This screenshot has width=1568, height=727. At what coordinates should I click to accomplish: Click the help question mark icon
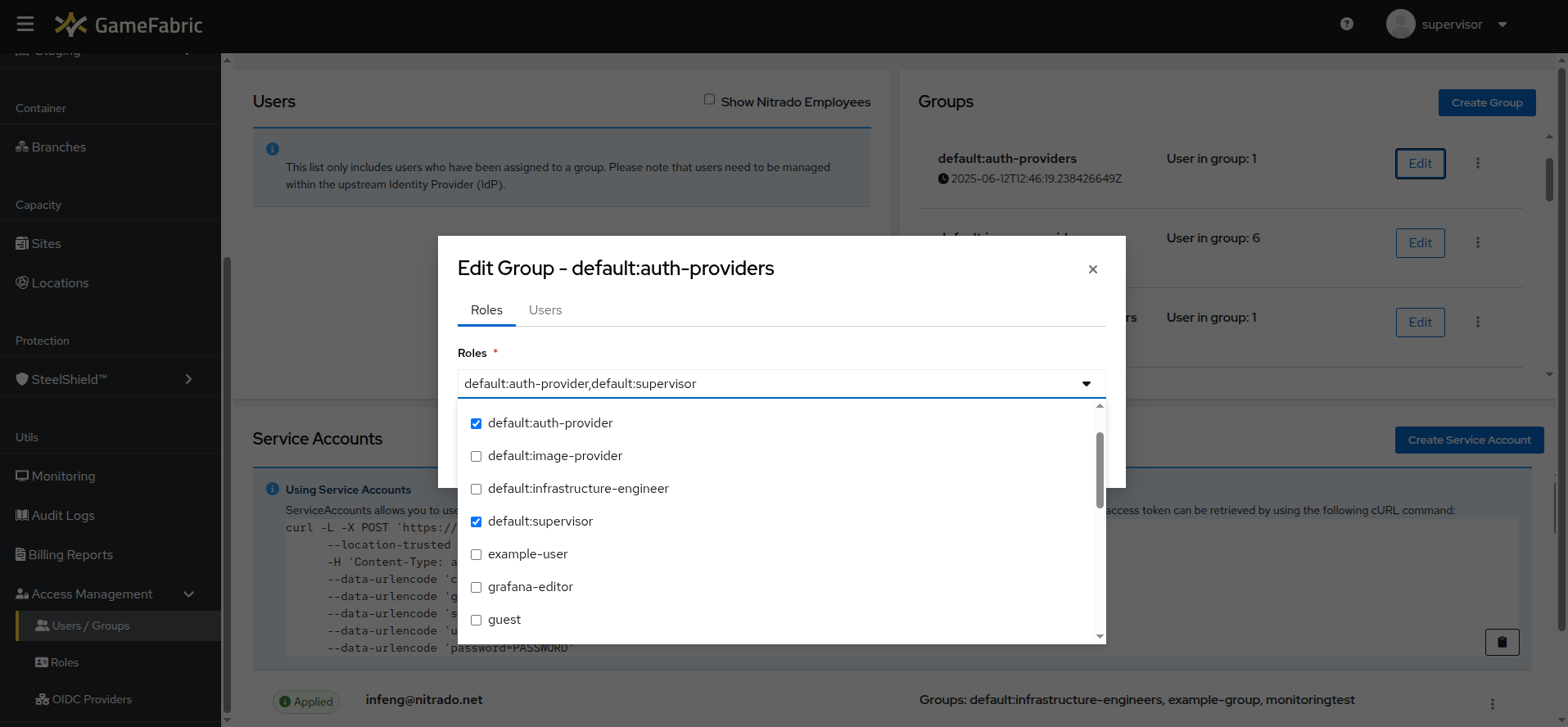[1347, 25]
